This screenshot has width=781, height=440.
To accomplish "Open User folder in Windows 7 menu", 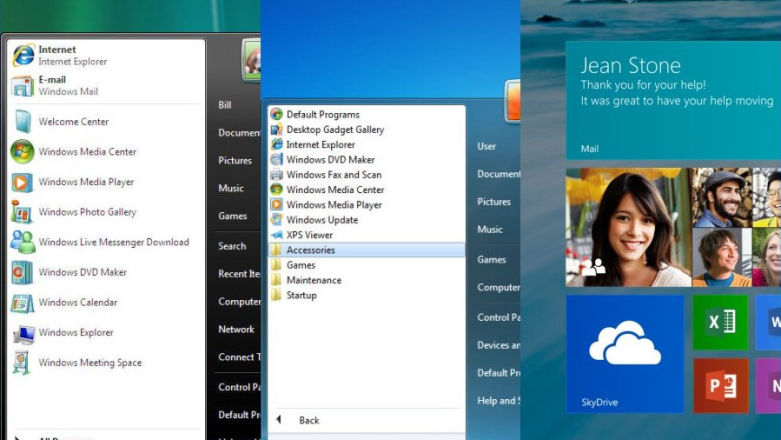I will (x=486, y=147).
